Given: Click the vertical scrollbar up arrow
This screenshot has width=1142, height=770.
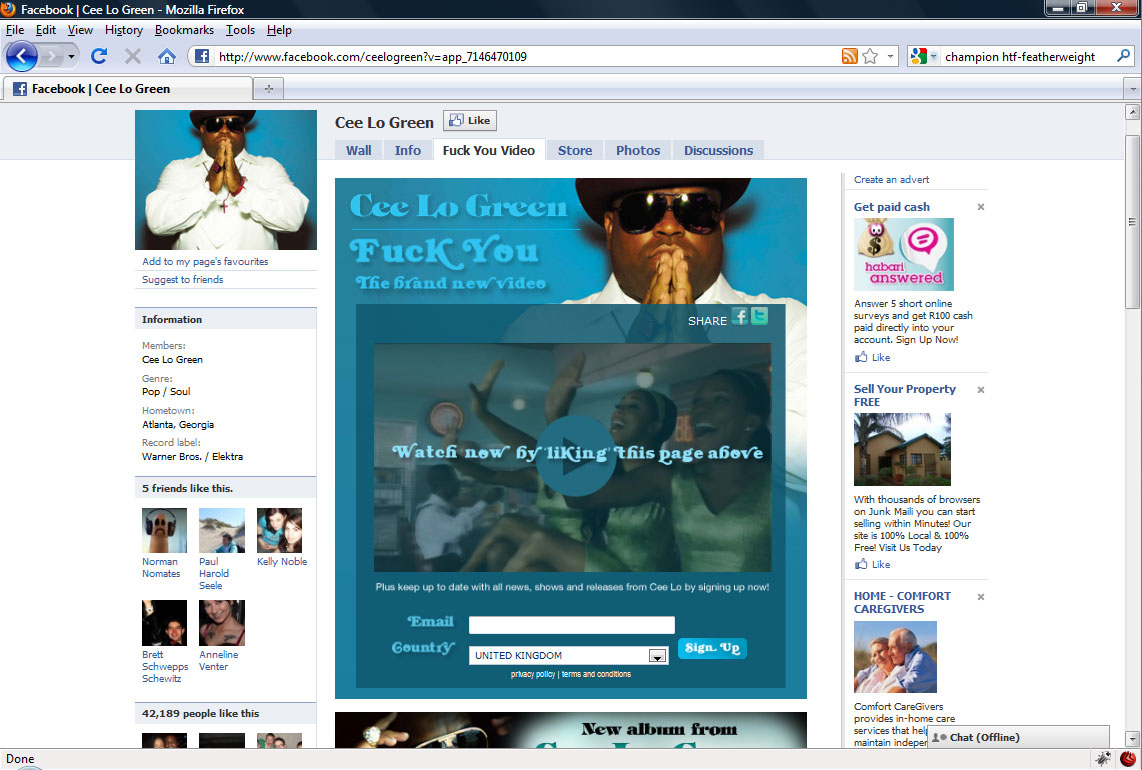Looking at the screenshot, I should 1132,111.
